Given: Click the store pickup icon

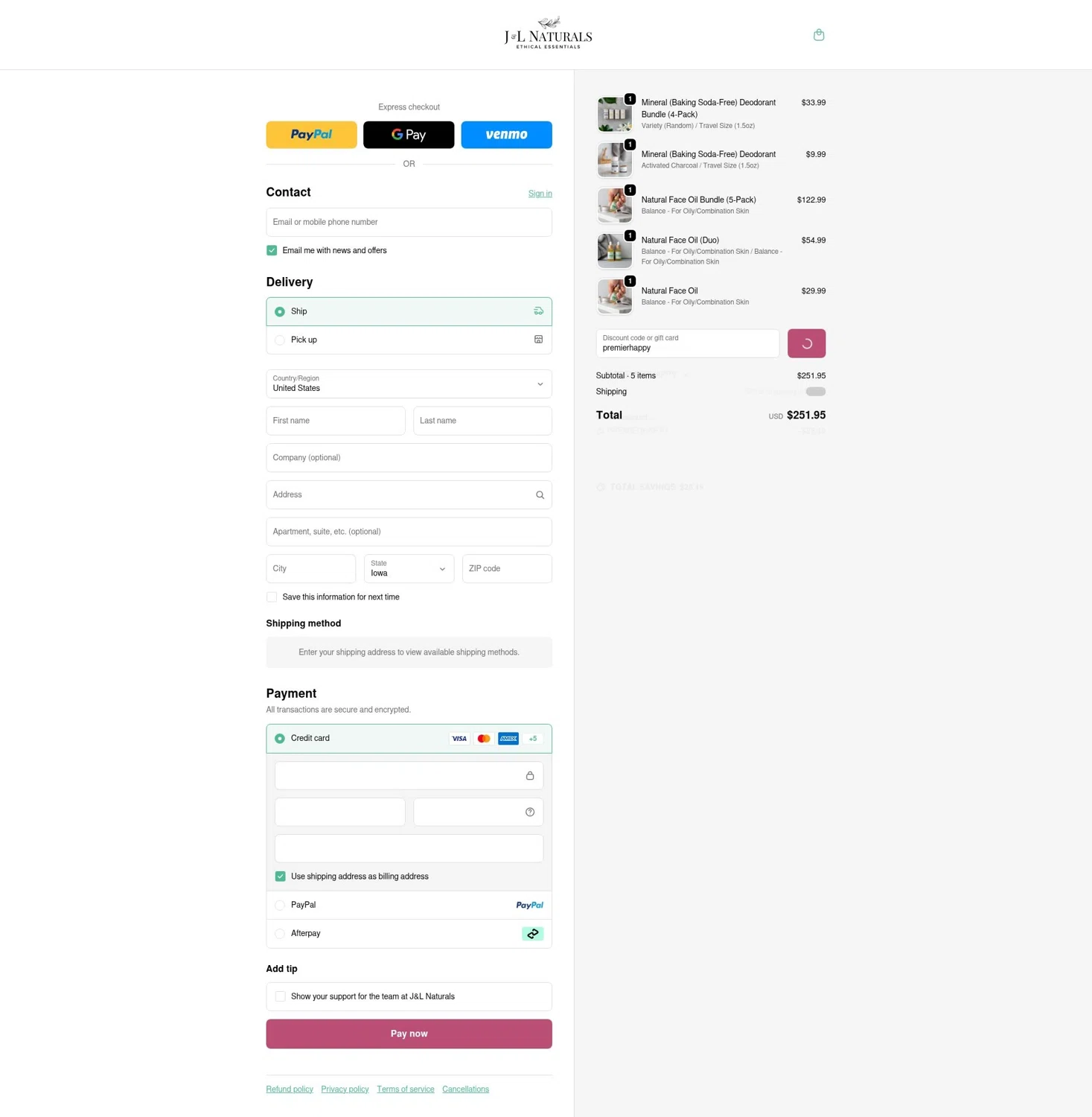Looking at the screenshot, I should coord(538,340).
